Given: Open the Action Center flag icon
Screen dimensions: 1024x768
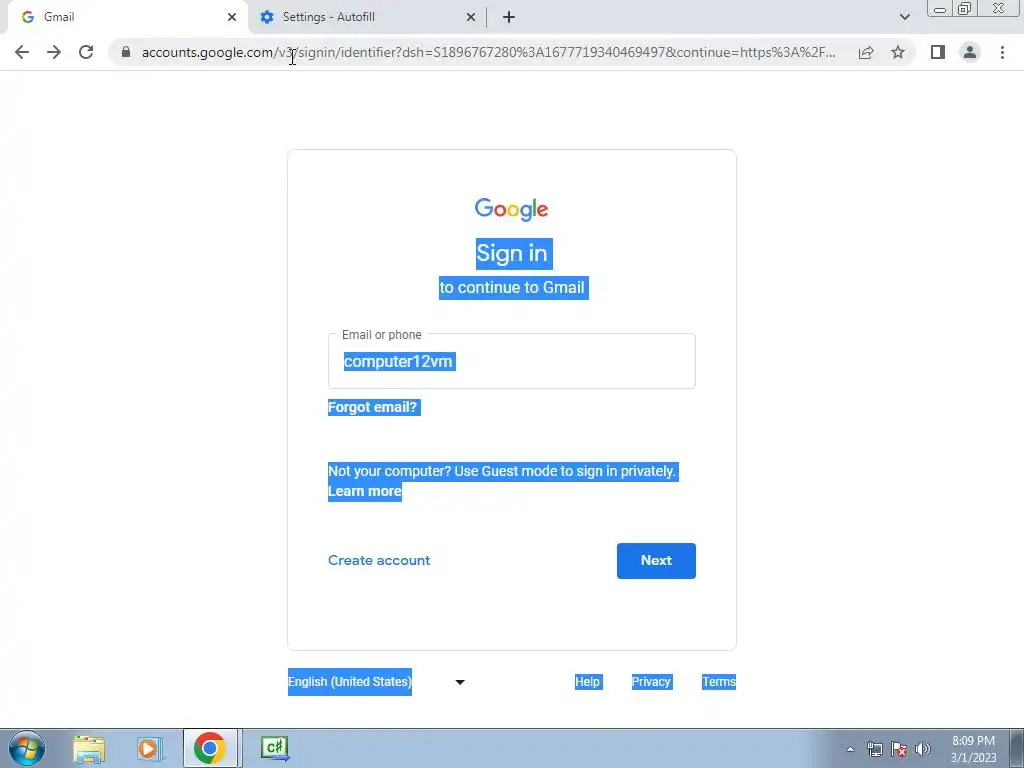Looking at the screenshot, I should (x=899, y=749).
